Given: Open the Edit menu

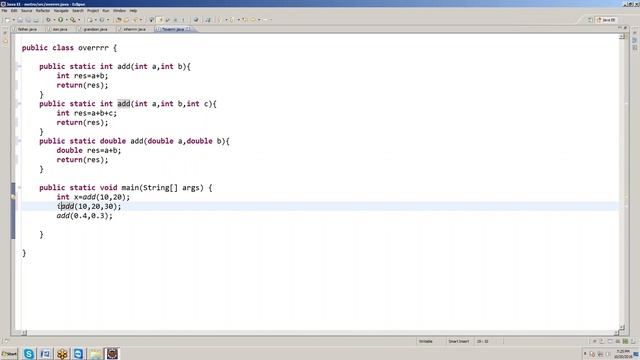Looking at the screenshot, I should tap(14, 11).
